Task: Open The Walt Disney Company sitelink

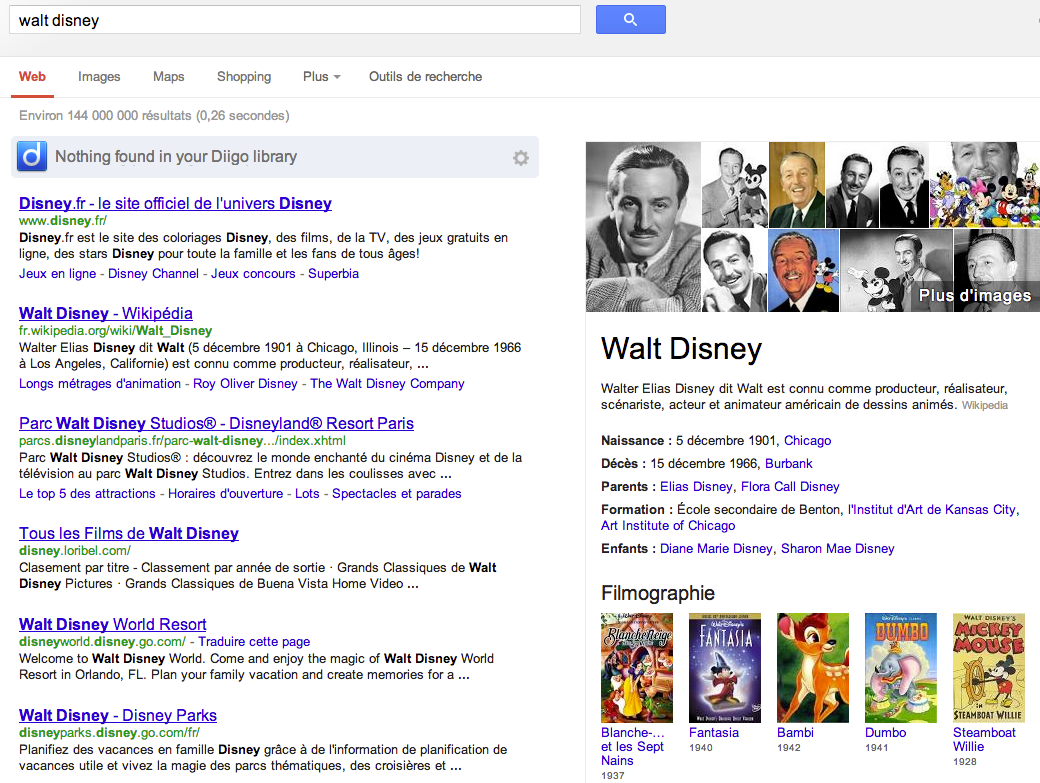Action: point(387,384)
